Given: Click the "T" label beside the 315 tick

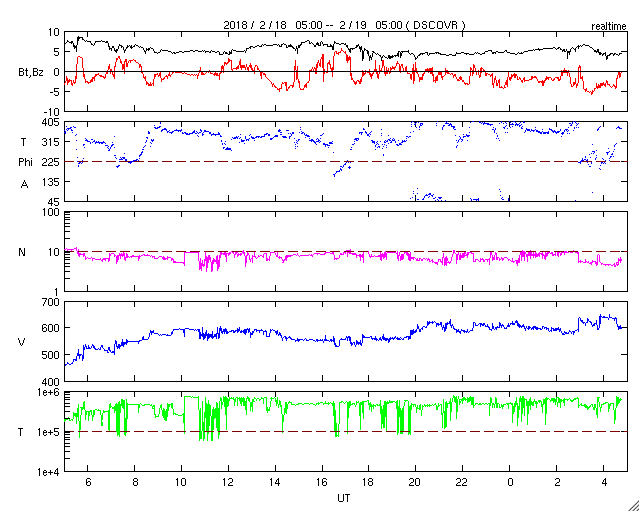Looking at the screenshot, I should [24, 142].
